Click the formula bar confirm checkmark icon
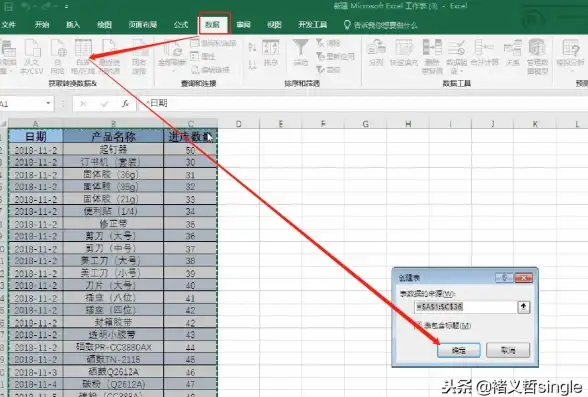Image resolution: width=588 pixels, height=397 pixels. pyautogui.click(x=104, y=104)
